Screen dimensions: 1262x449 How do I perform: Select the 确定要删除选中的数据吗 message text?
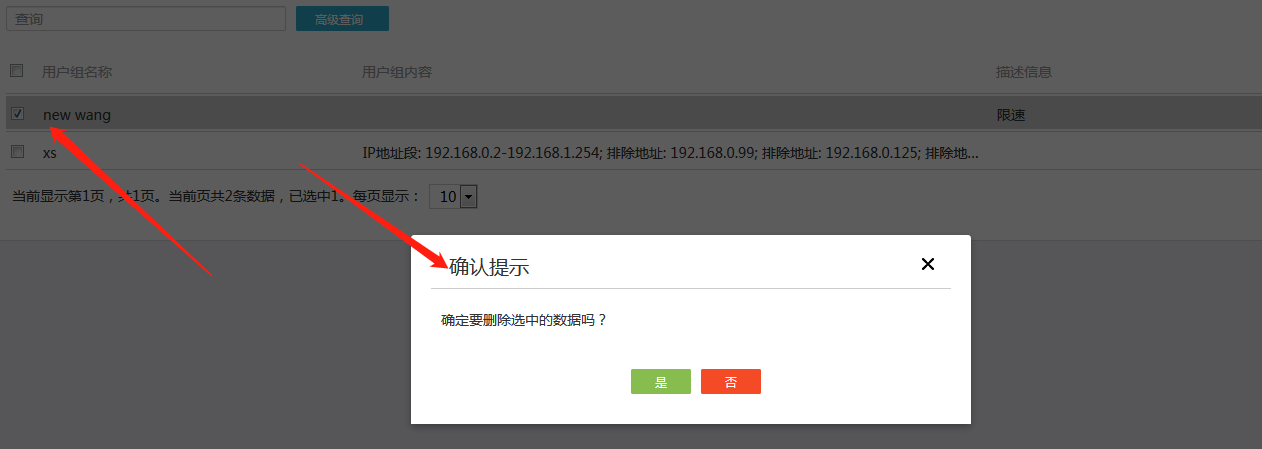pos(524,321)
